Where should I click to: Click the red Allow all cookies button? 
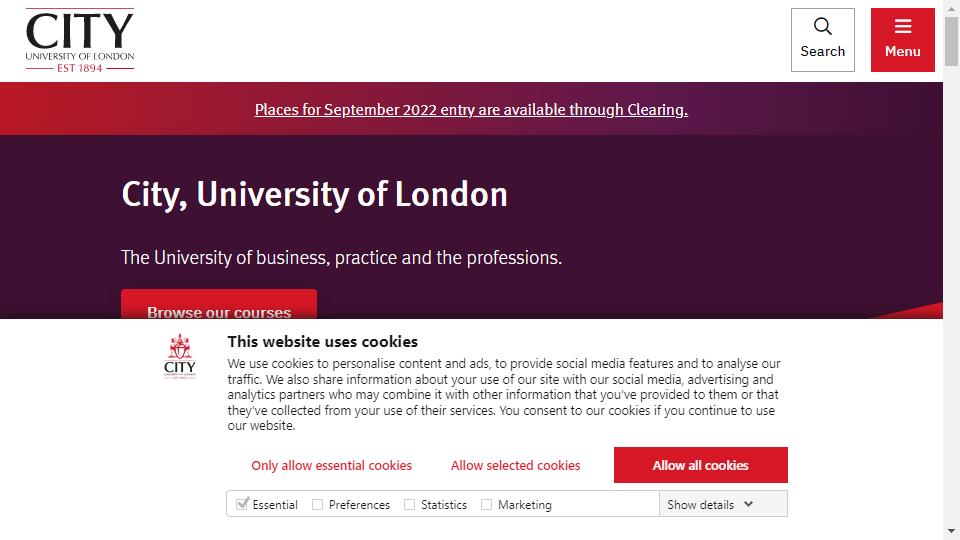point(700,465)
